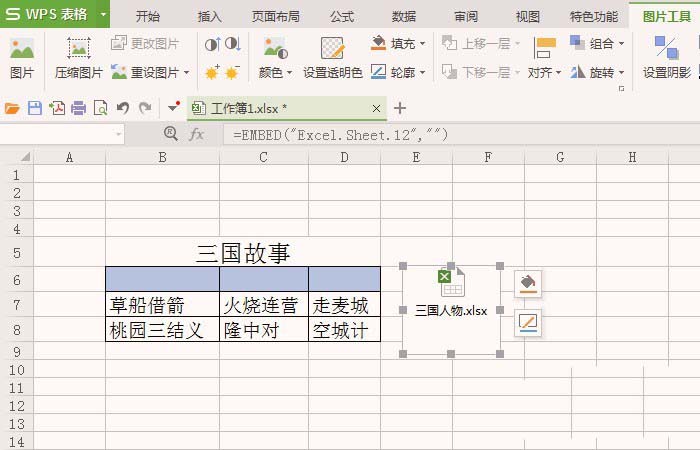
Task: Switch to the 开始 tab
Action: coord(148,17)
